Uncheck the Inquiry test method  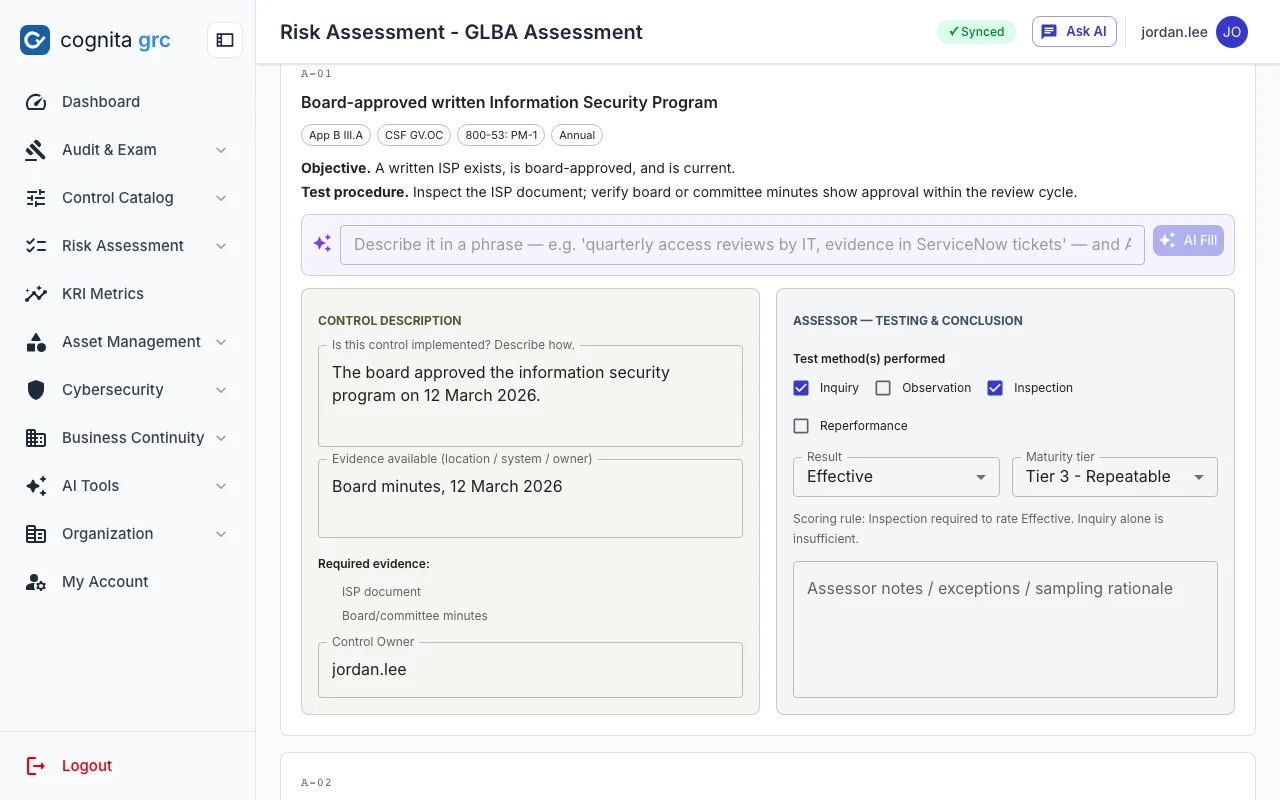click(801, 388)
